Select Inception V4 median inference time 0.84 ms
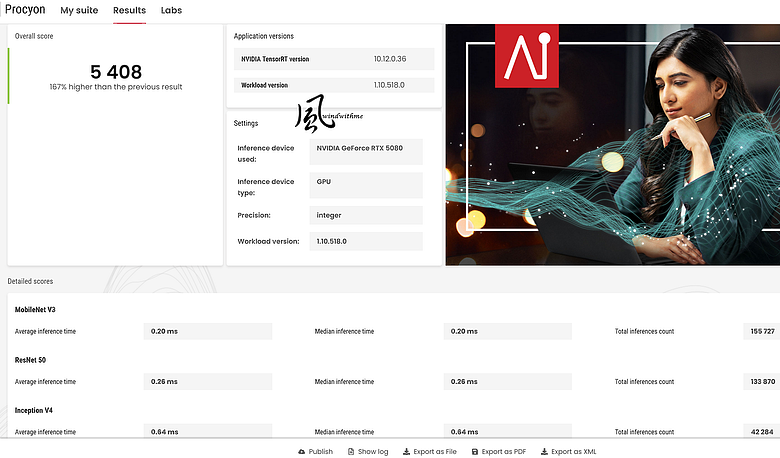 pyautogui.click(x=508, y=431)
